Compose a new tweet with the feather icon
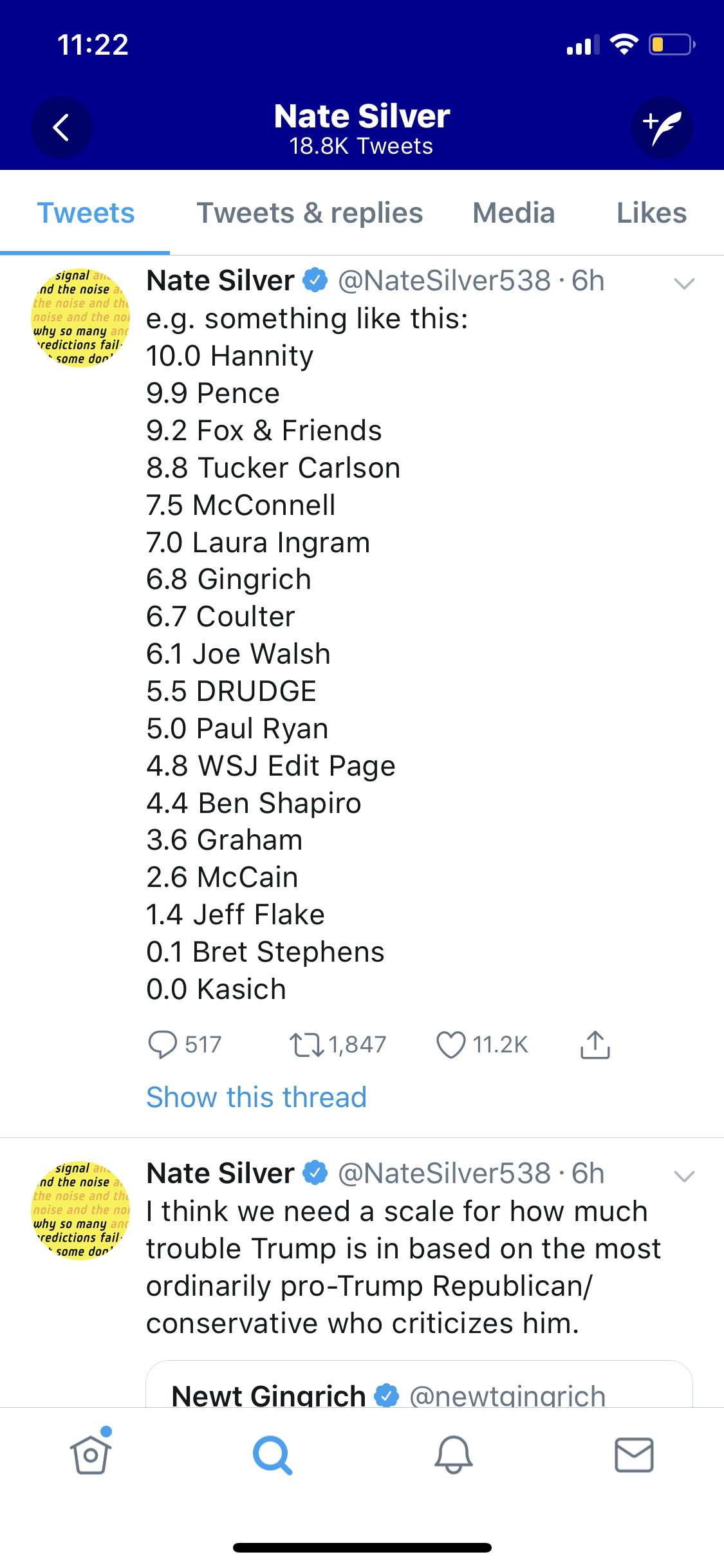The width and height of the screenshot is (724, 1568). (x=662, y=127)
